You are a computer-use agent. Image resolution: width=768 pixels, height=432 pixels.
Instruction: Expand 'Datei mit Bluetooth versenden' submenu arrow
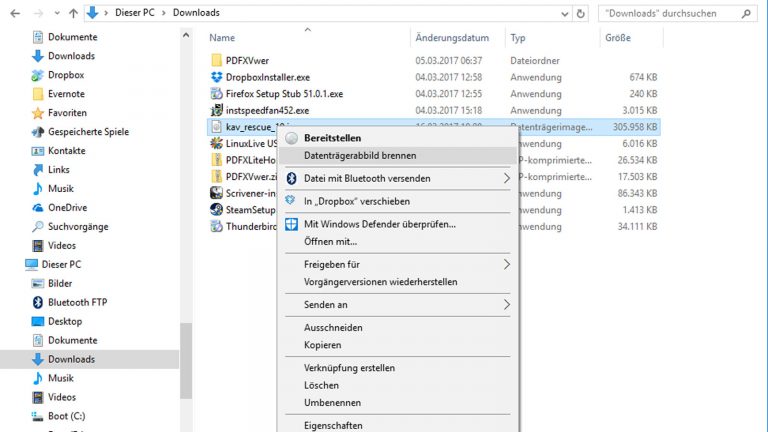coord(506,179)
